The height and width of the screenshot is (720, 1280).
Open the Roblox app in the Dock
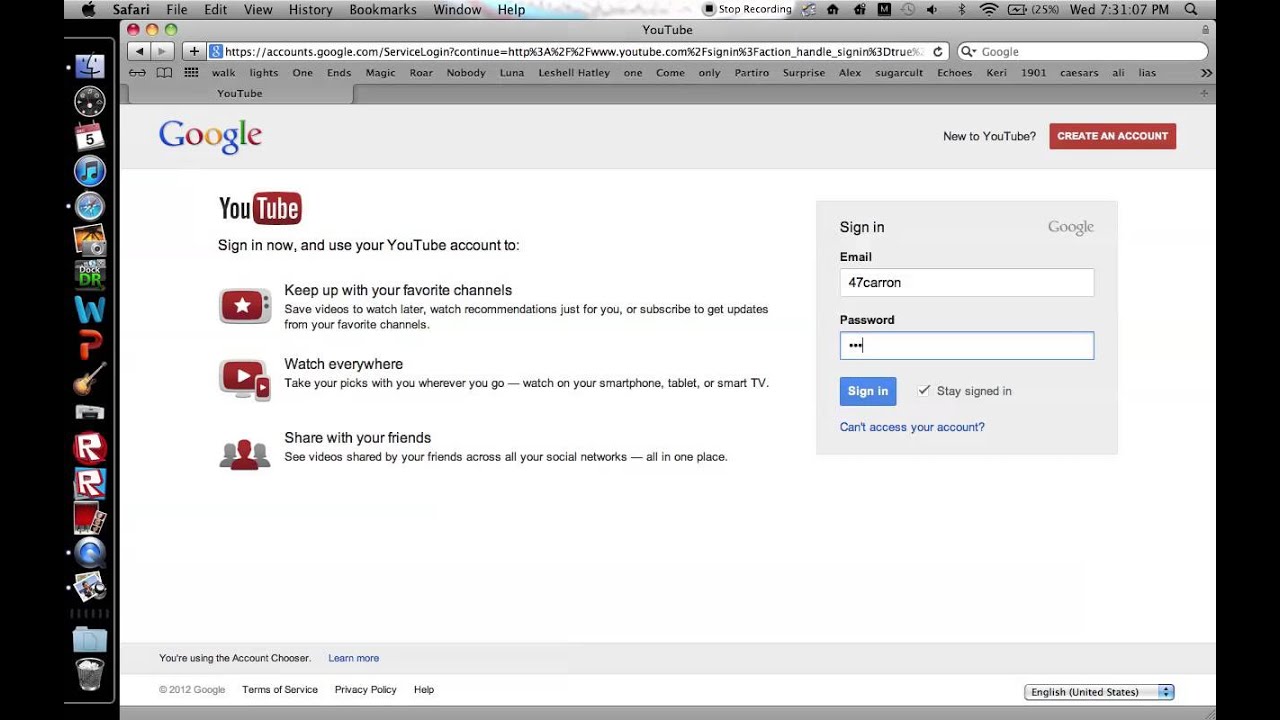(x=90, y=447)
